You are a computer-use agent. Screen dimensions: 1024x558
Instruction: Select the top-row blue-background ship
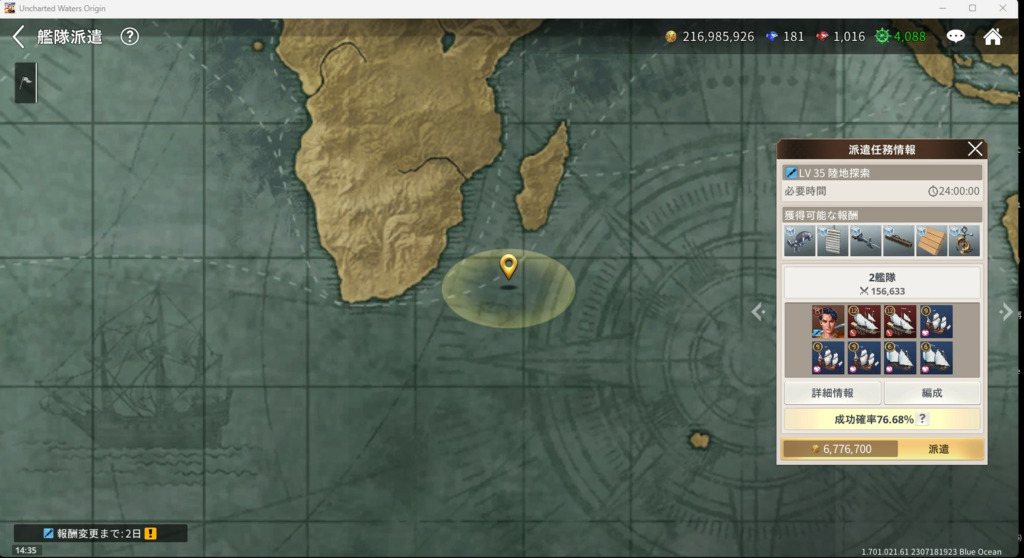(936, 321)
